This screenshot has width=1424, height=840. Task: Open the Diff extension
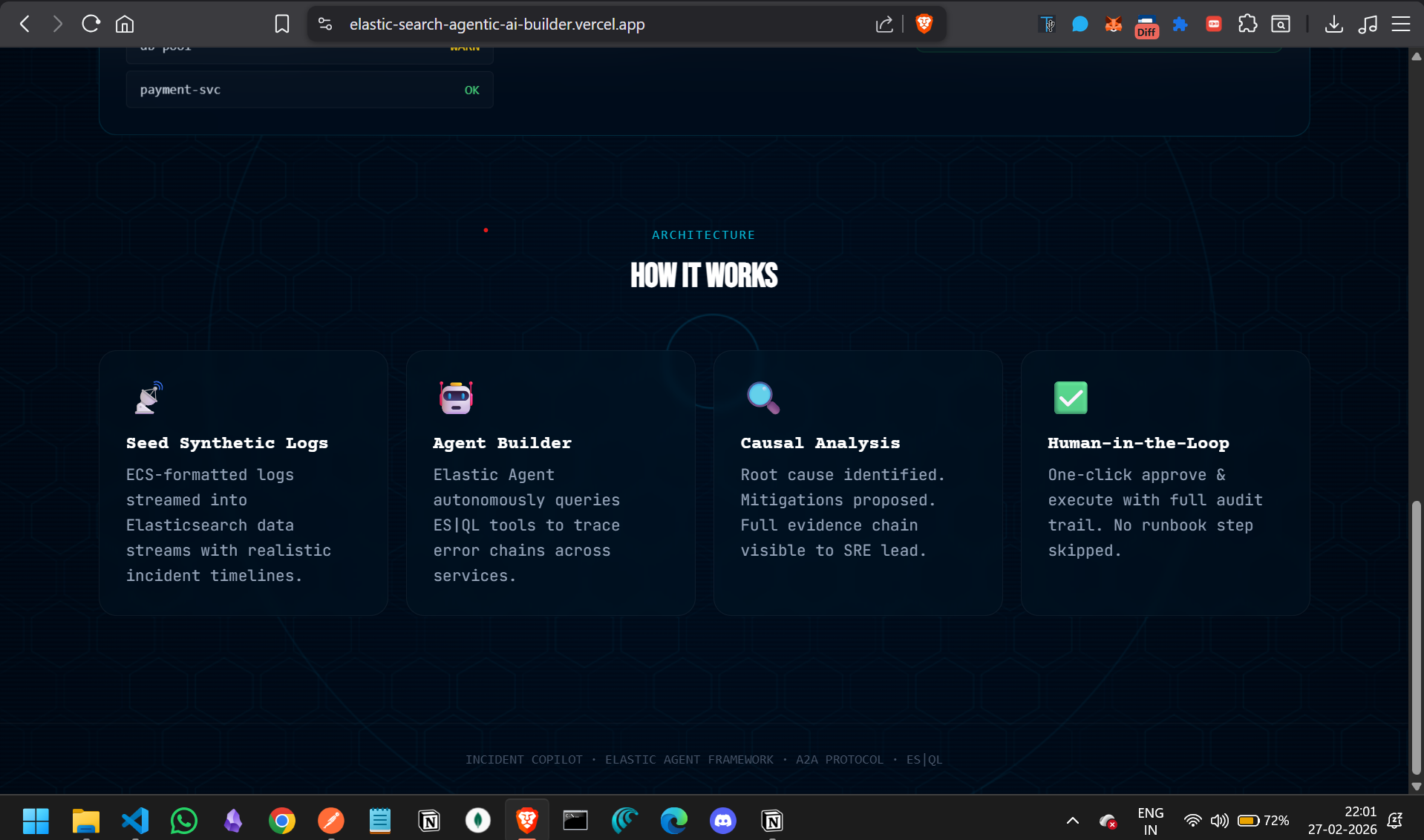point(1146,26)
